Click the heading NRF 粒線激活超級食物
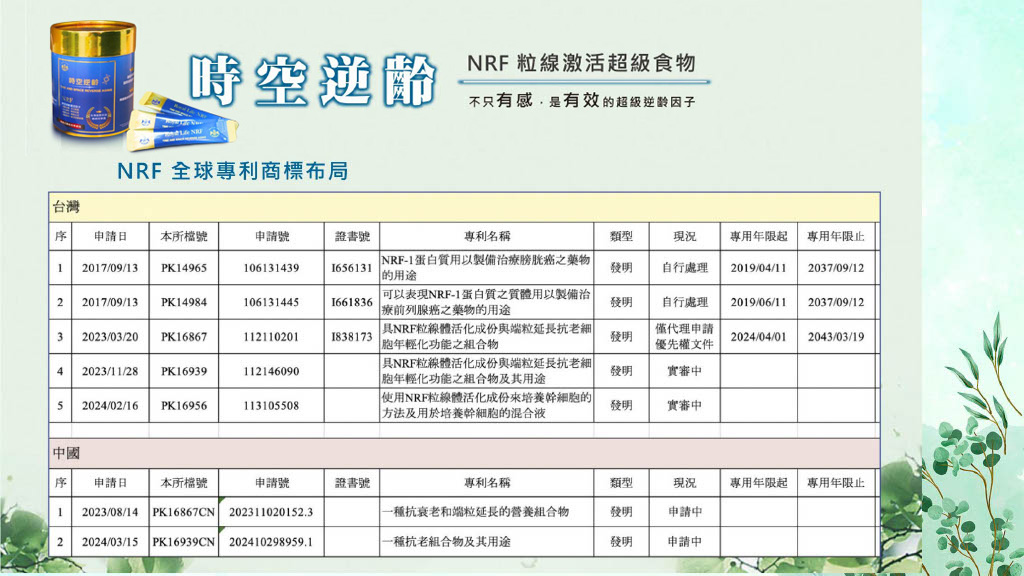The height and width of the screenshot is (576, 1024). tap(581, 63)
